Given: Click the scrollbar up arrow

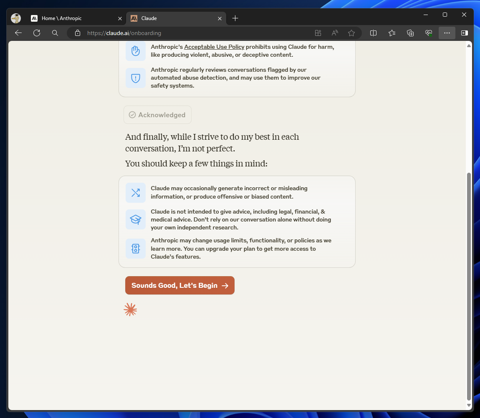Looking at the screenshot, I should coord(469,46).
